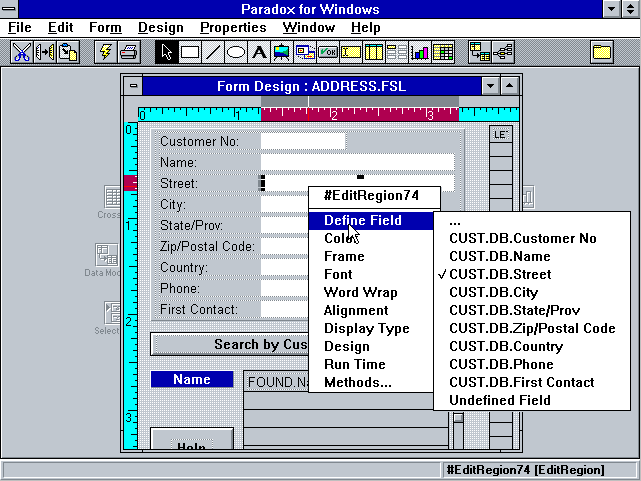Open Form Design window control menu box

click(133, 86)
